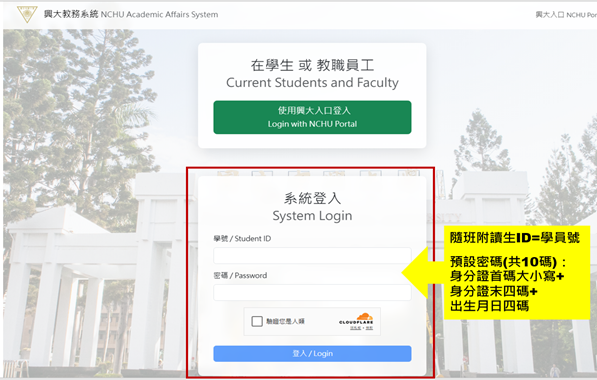The height and width of the screenshot is (380, 597).
Task: Click the Current Students and Faculty heading
Action: 312,74
